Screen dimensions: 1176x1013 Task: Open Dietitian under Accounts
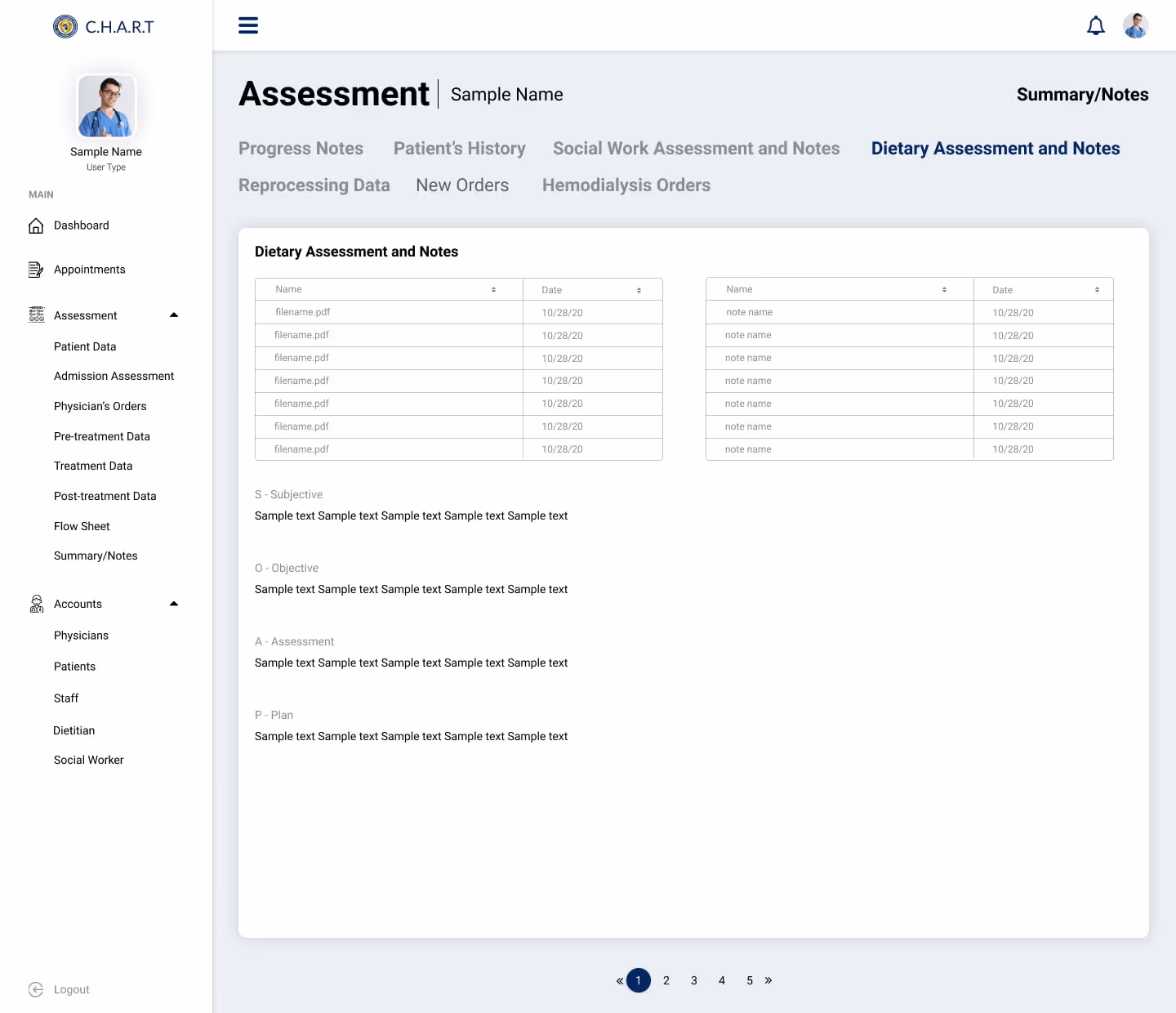(73, 730)
